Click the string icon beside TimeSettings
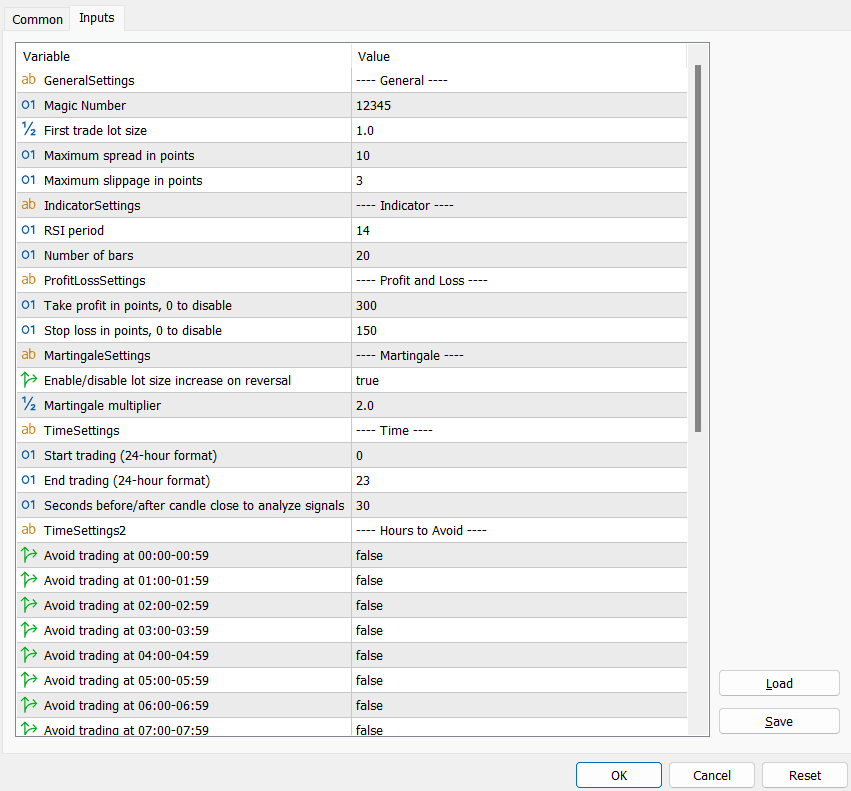Screen dimensions: 851x791 pos(29,429)
